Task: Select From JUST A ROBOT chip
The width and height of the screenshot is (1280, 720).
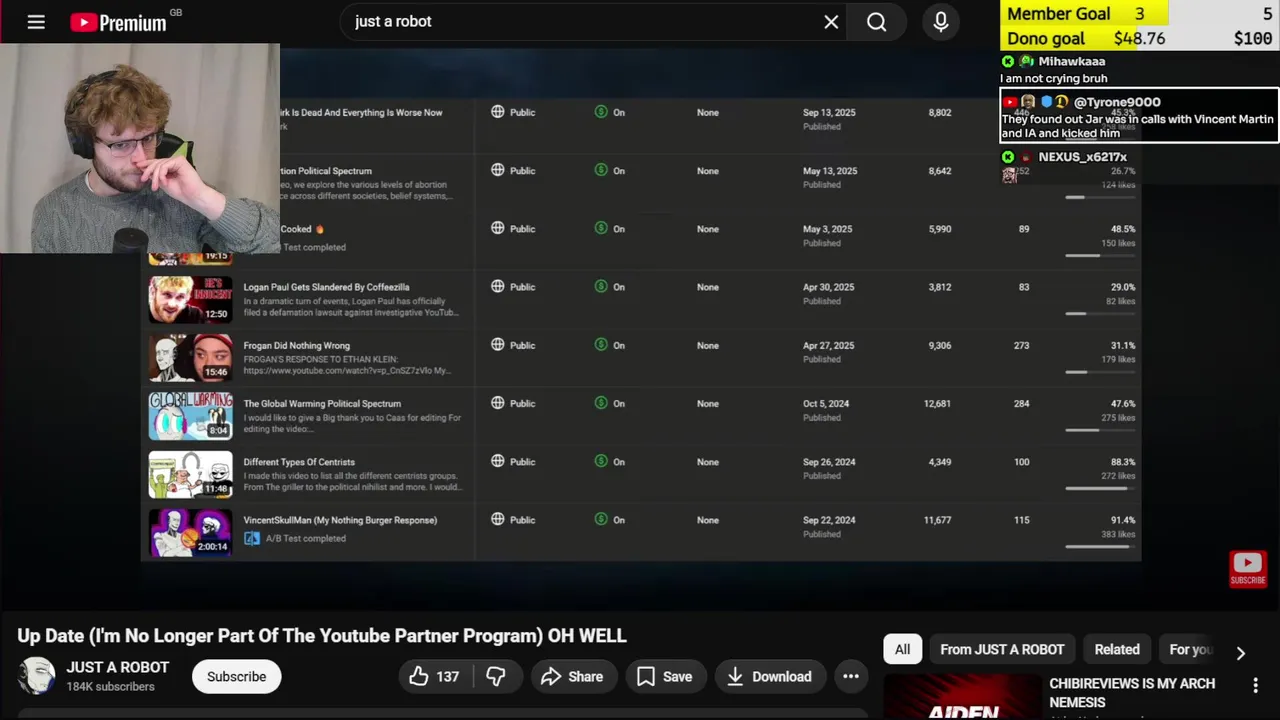Action: point(1002,650)
